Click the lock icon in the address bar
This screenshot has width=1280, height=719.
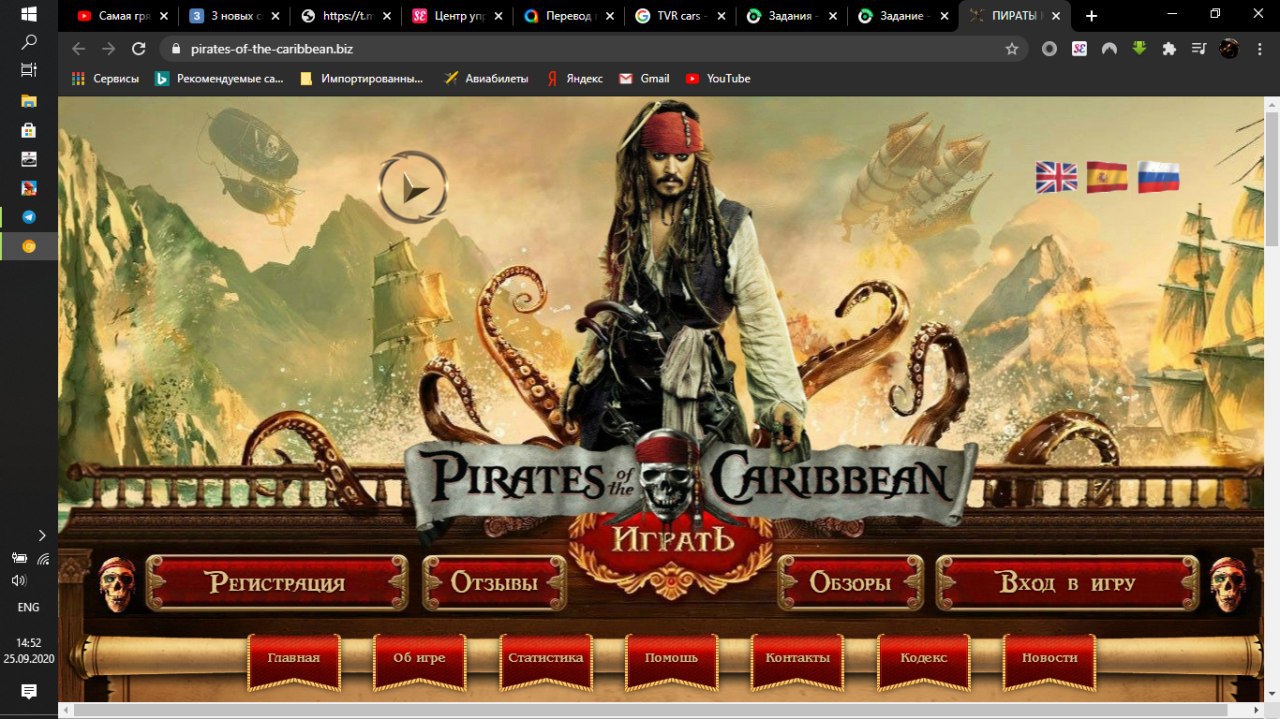(177, 48)
